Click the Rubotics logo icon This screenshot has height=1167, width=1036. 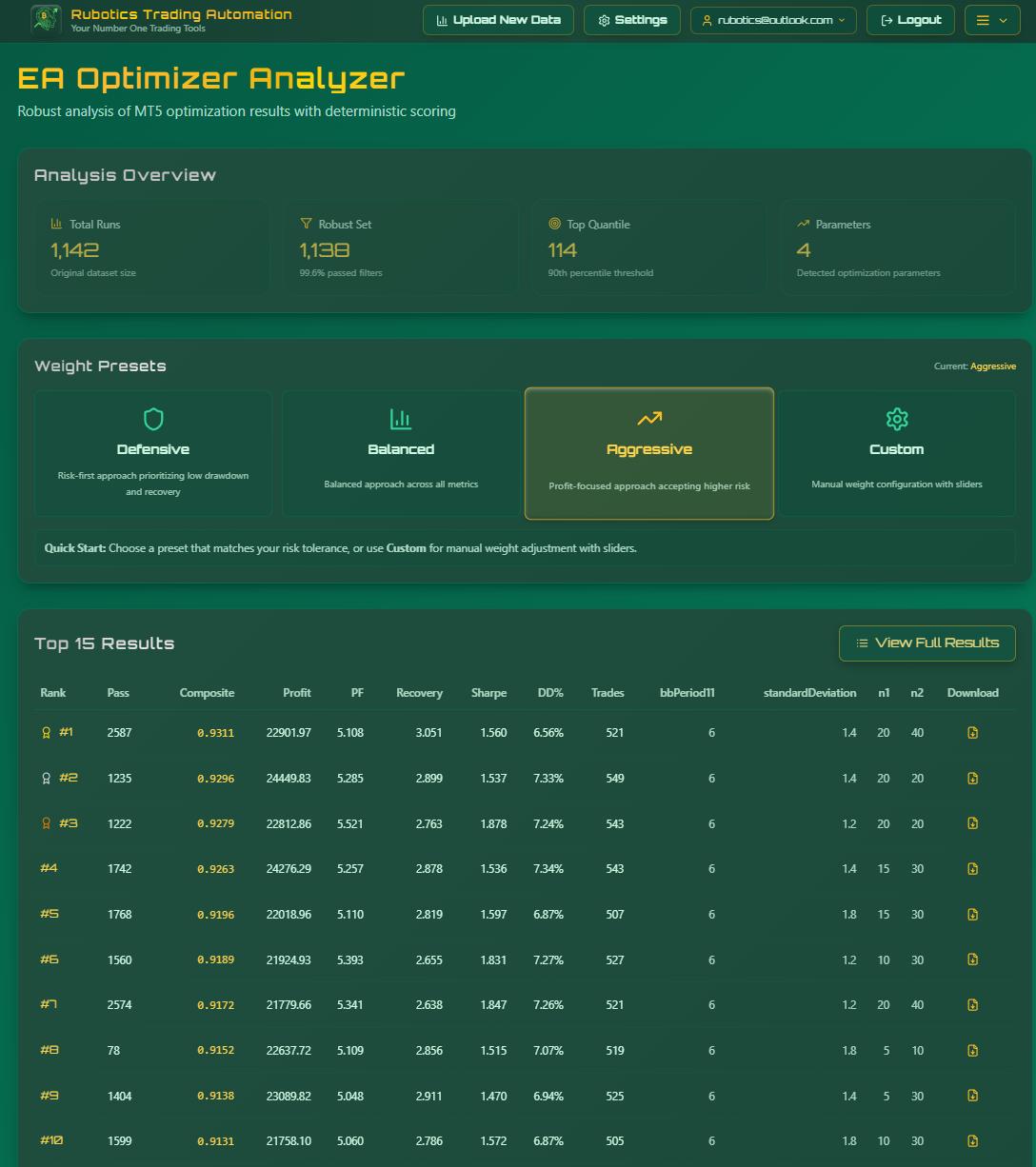pyautogui.click(x=46, y=20)
